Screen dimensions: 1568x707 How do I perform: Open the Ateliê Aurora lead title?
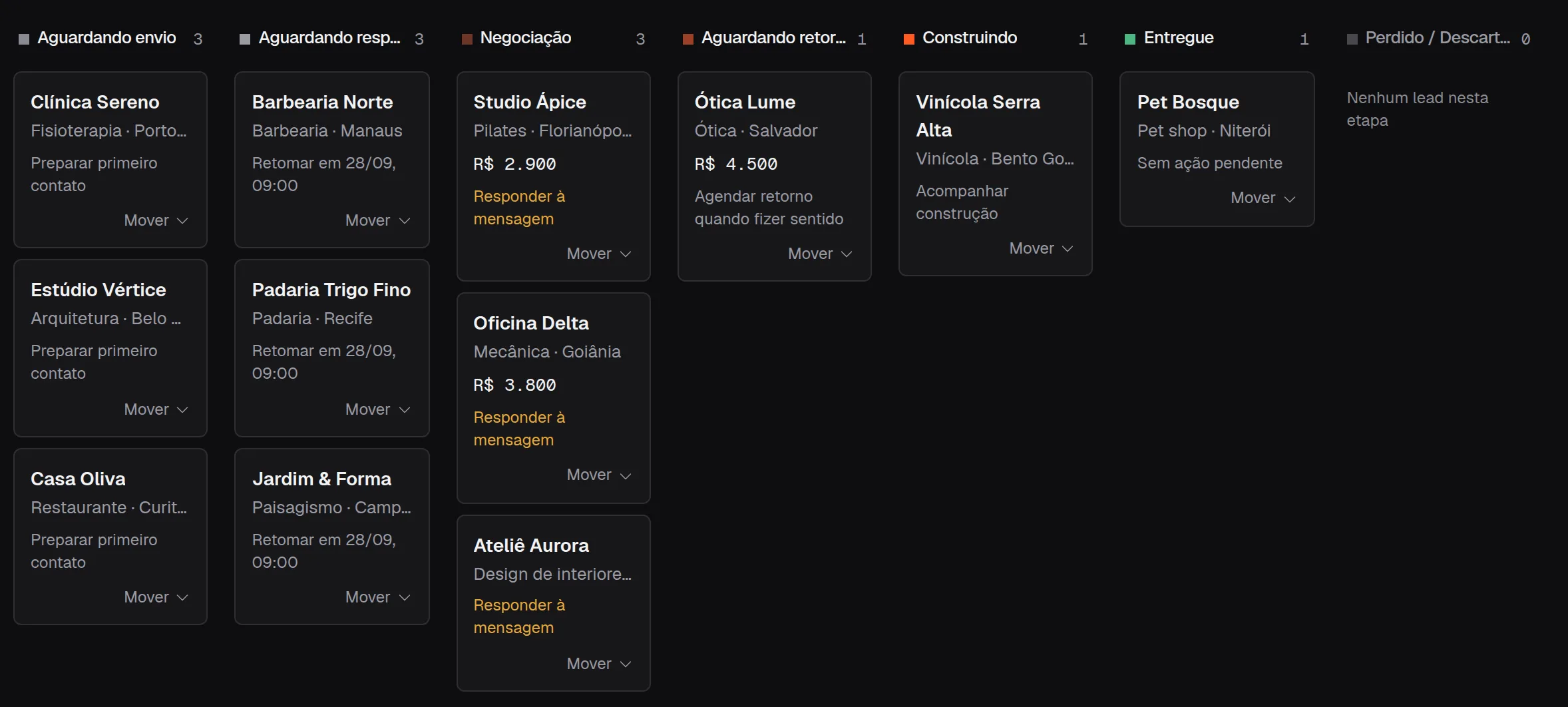tap(531, 545)
